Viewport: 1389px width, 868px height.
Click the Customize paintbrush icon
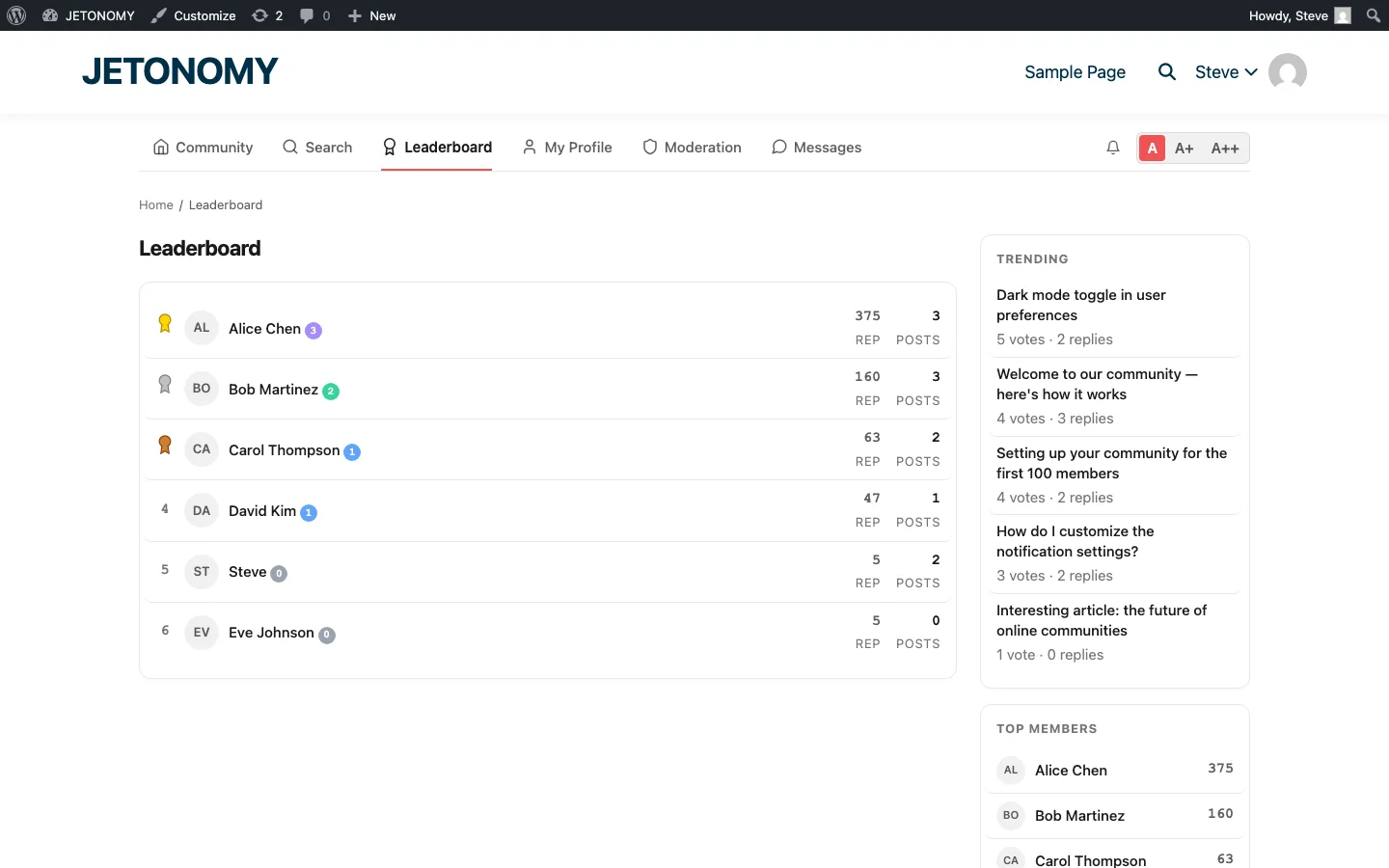[x=157, y=15]
